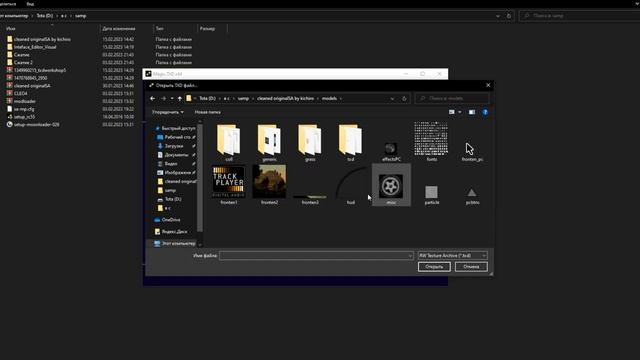Change the view mode icon in dialog

[451, 112]
